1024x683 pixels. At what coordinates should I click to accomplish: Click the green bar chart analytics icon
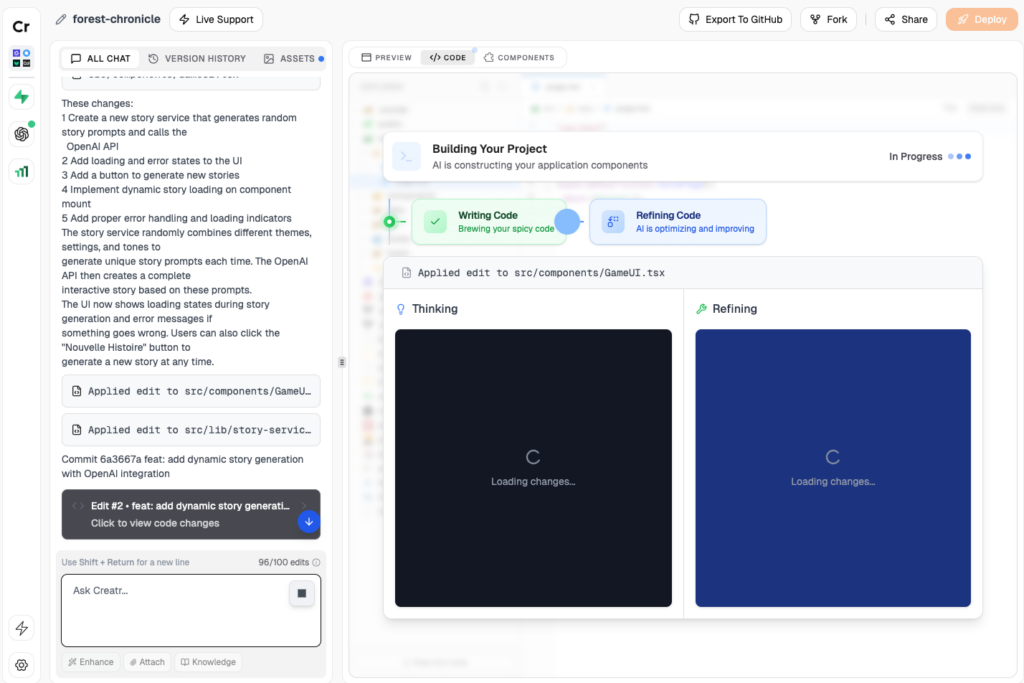[x=21, y=172]
